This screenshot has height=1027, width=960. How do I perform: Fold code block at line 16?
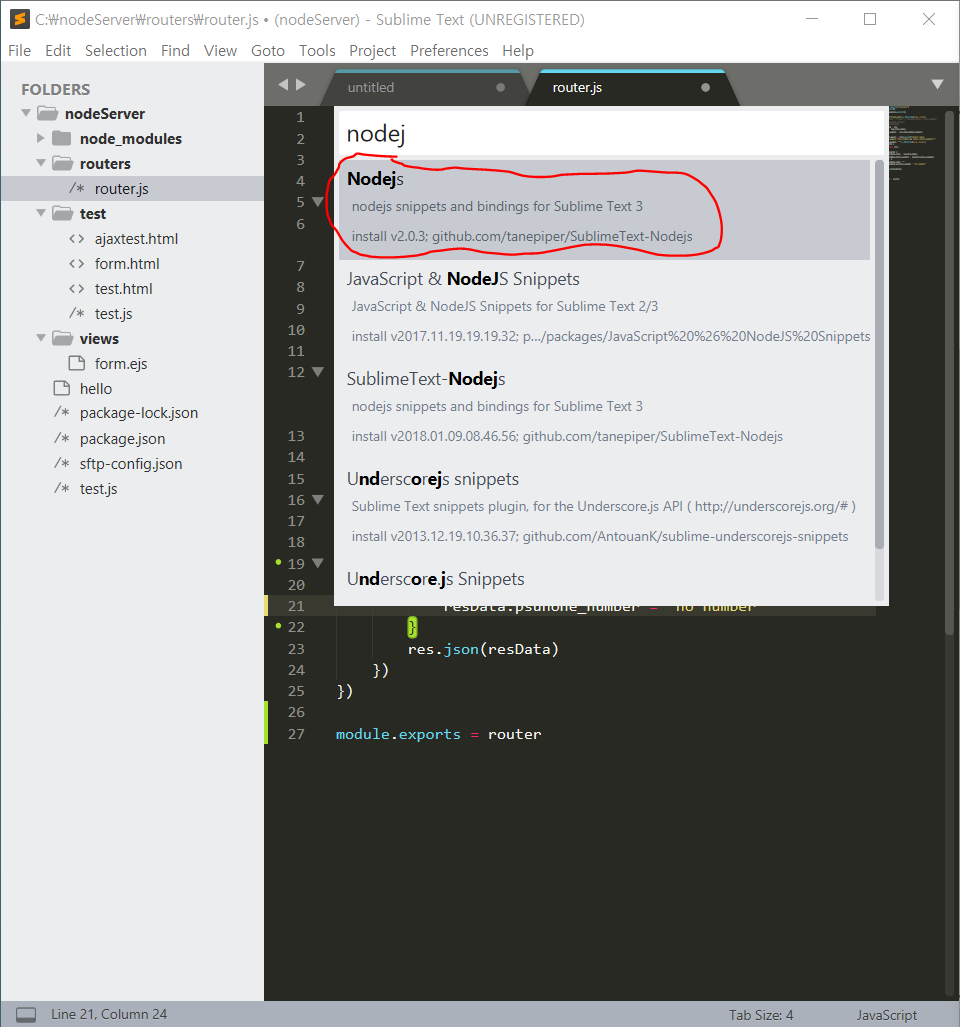[x=318, y=500]
